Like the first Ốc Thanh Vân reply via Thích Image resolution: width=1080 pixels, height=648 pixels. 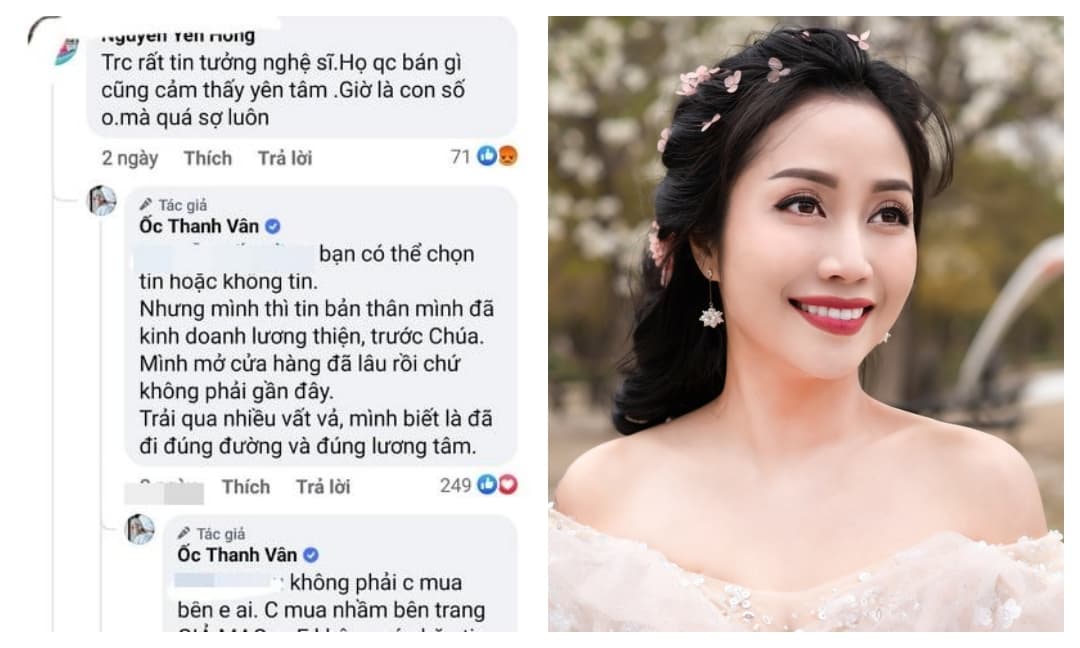(246, 487)
